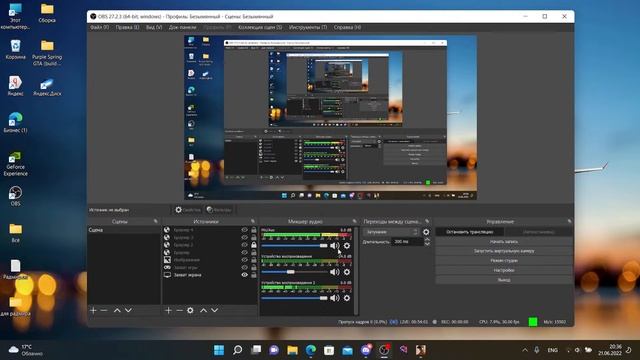Click Остановить трансляцию button
Viewport: 640px width, 360px height.
coord(469,232)
